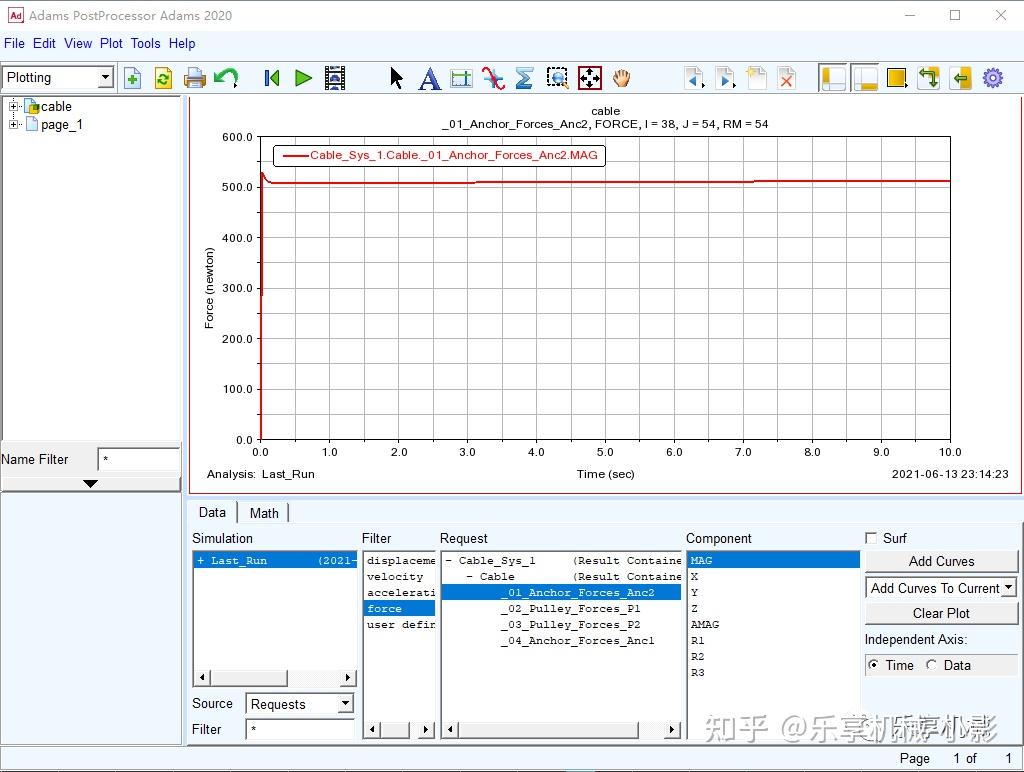Click the Print toolbar icon
The height and width of the screenshot is (772, 1024).
(x=195, y=78)
